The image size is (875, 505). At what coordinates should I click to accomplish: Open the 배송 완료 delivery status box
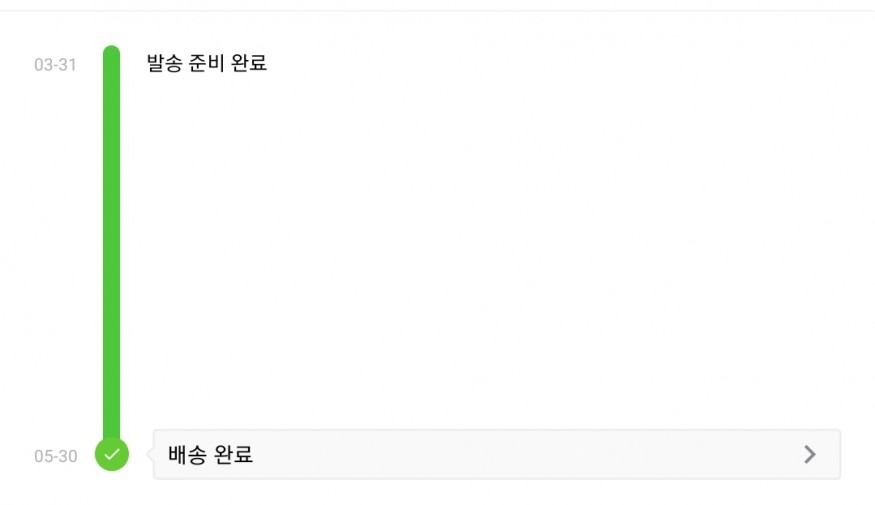click(497, 454)
